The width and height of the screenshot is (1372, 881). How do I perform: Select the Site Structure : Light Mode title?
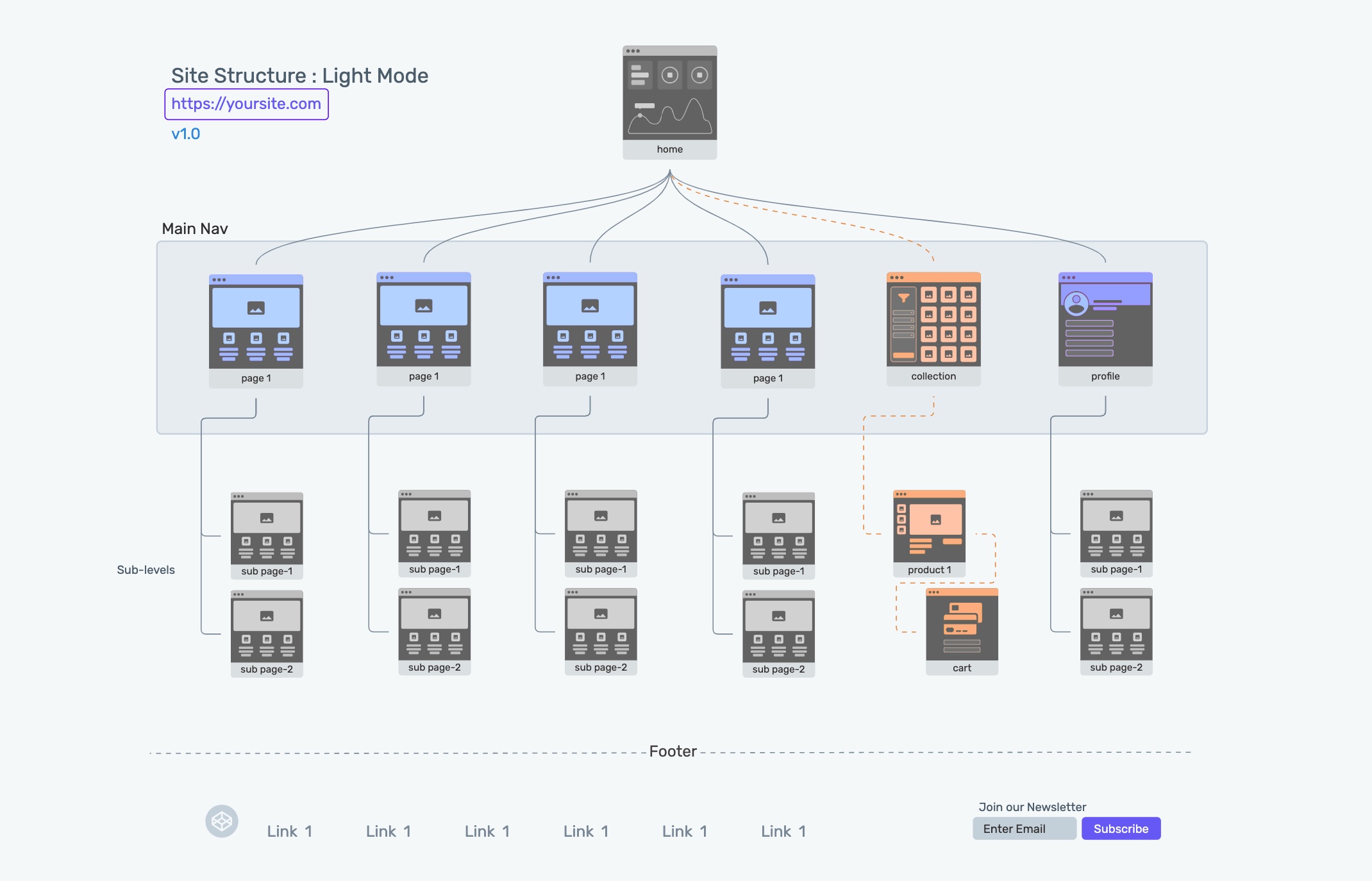pos(299,76)
